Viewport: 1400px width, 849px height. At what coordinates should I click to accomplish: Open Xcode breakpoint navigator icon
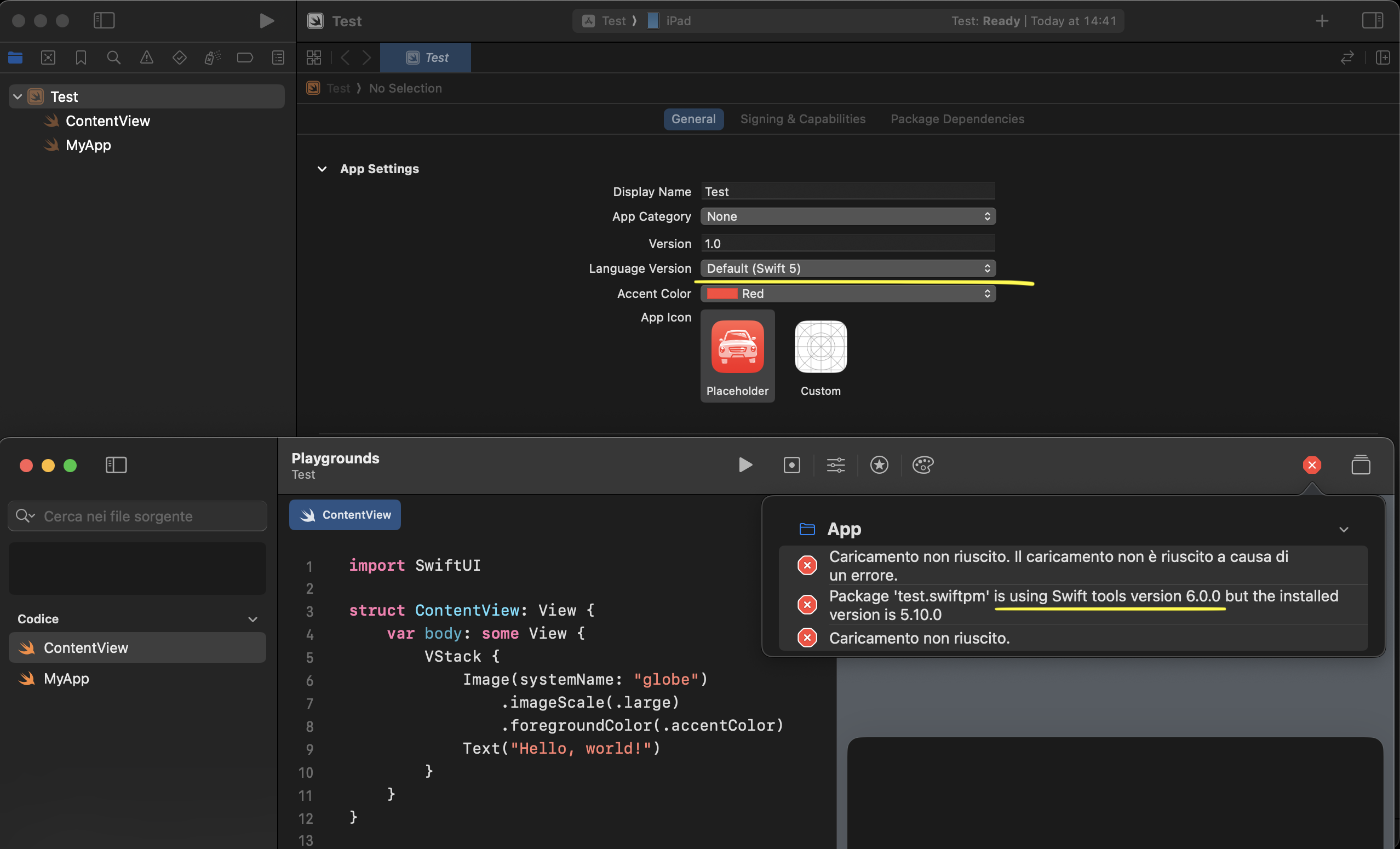click(245, 58)
